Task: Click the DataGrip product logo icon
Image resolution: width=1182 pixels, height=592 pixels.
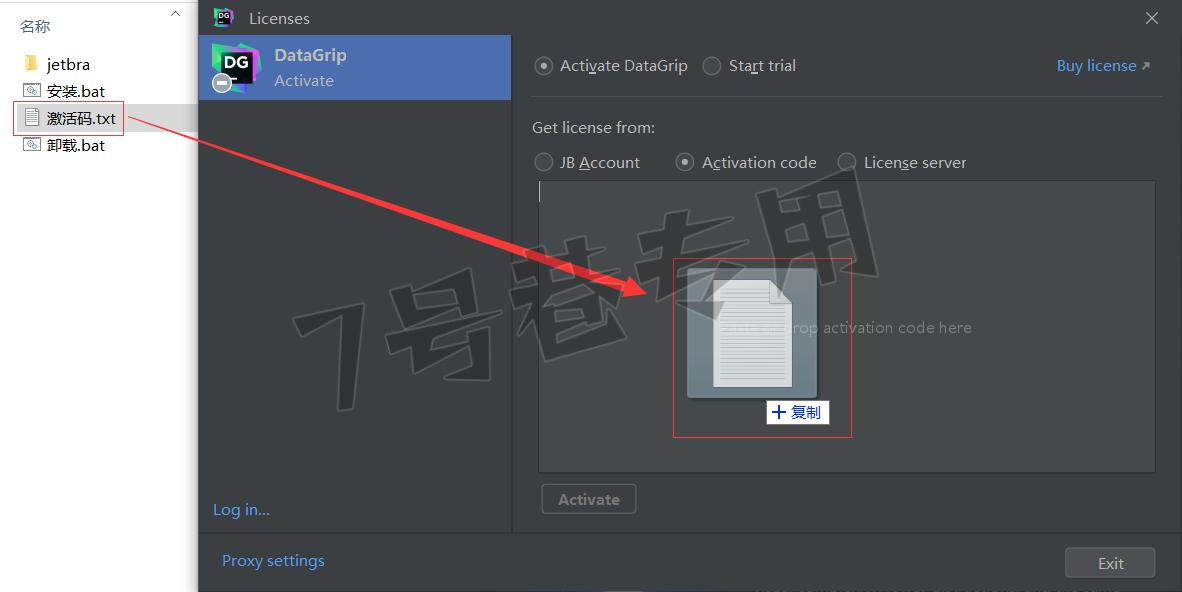Action: point(236,68)
